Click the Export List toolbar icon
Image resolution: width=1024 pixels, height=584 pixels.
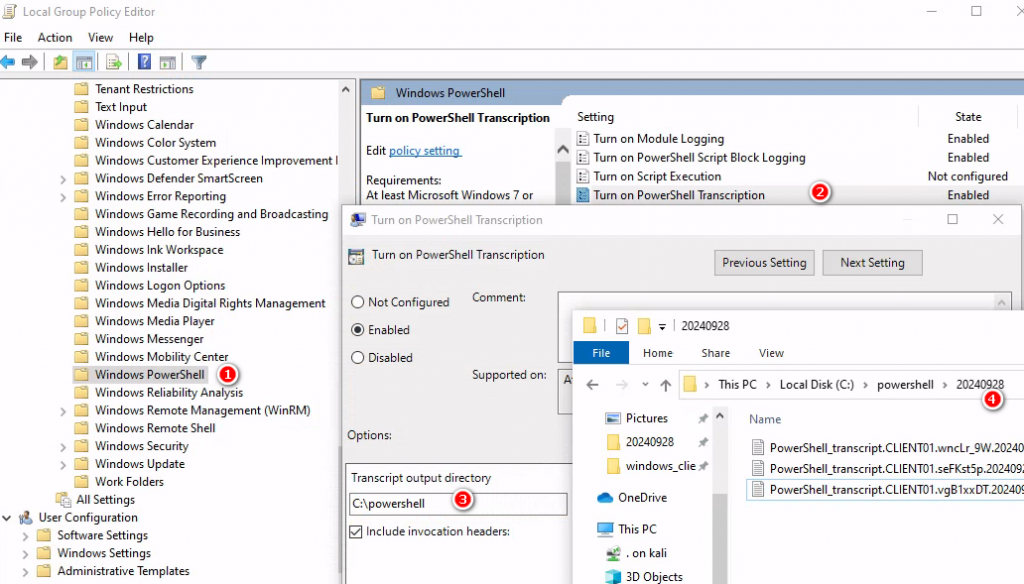click(x=114, y=62)
